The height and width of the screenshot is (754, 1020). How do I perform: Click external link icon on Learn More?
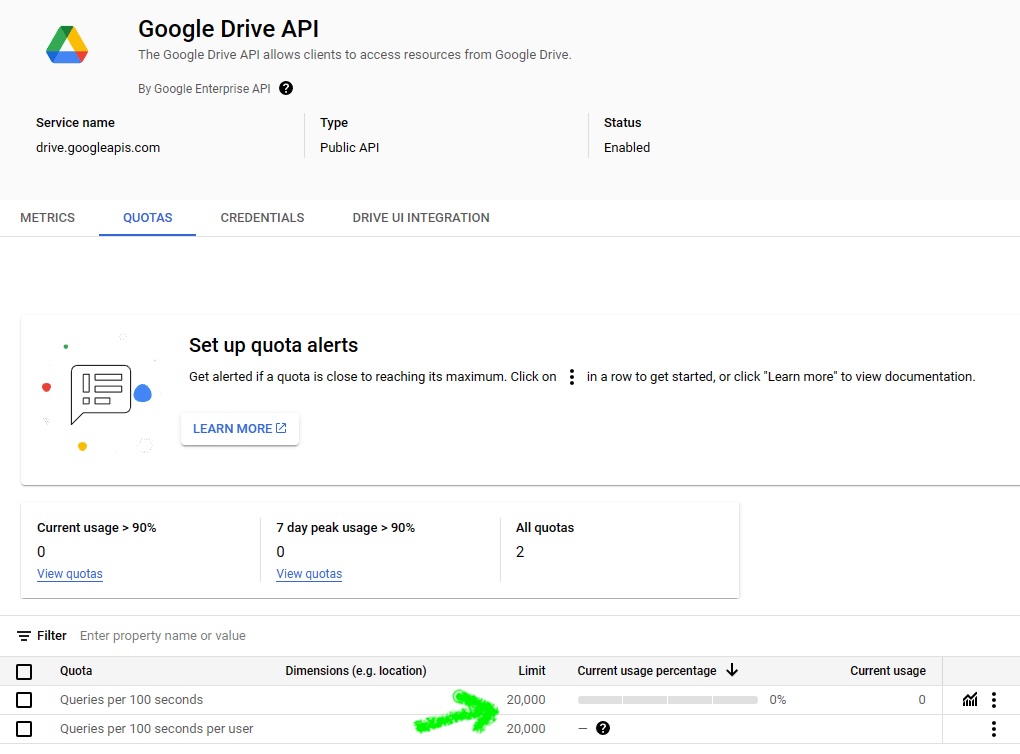(281, 428)
